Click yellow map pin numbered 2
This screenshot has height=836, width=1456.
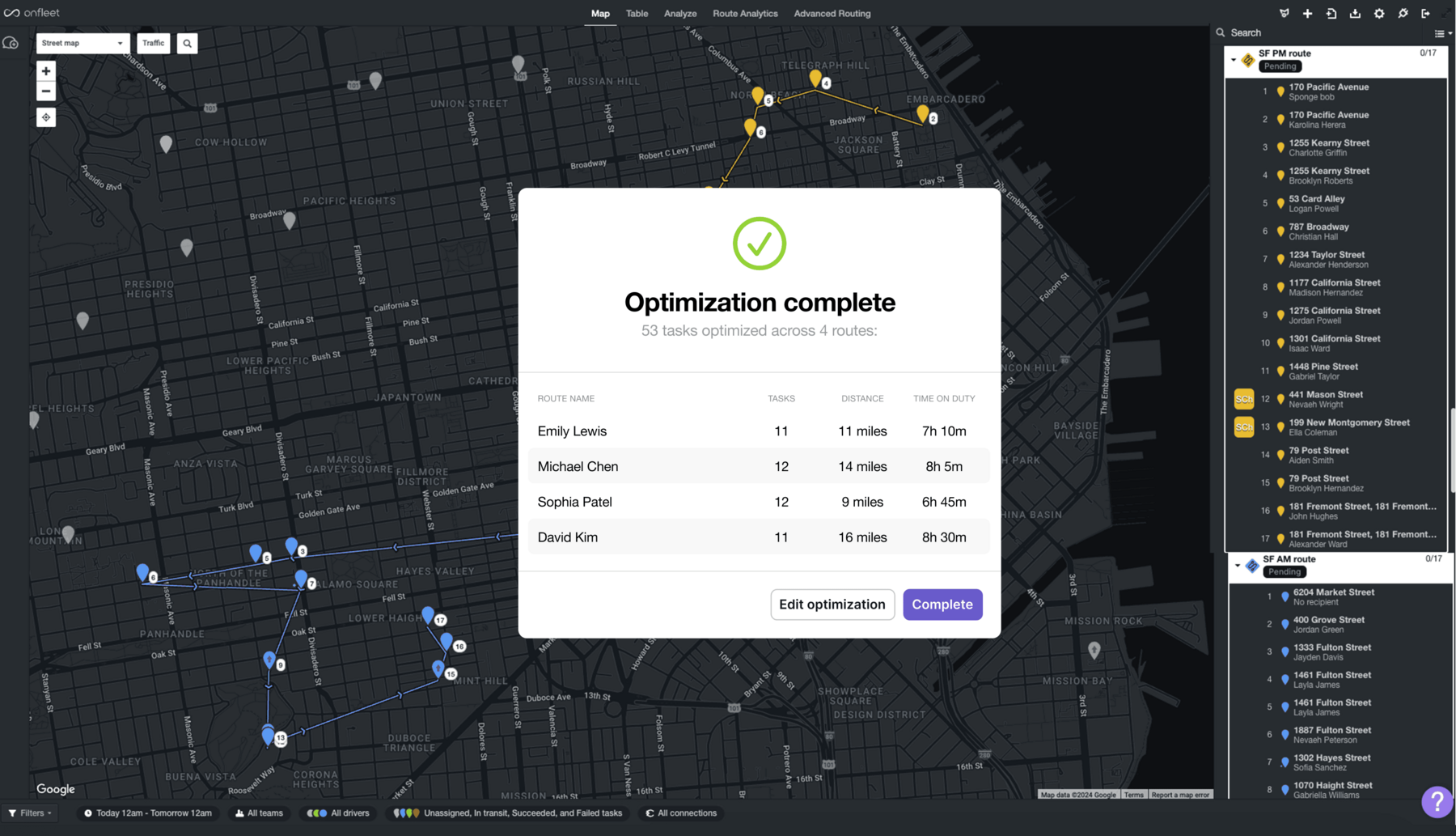tap(923, 112)
